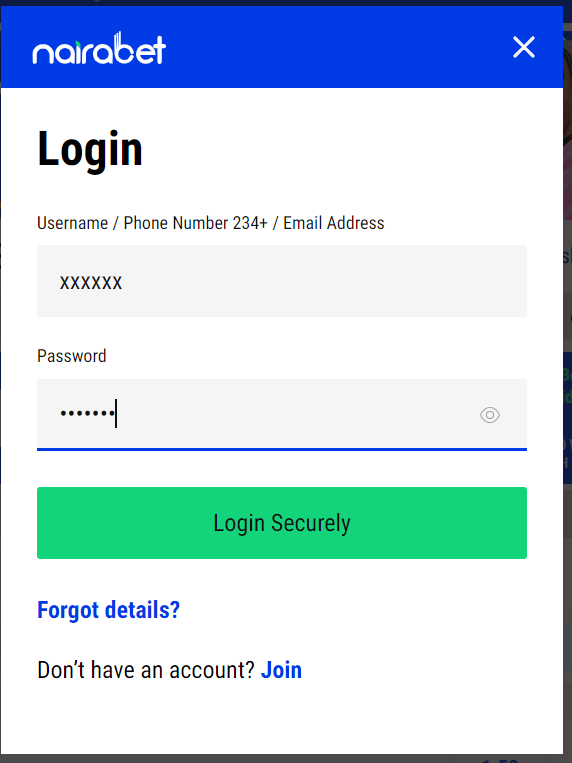Image resolution: width=572 pixels, height=763 pixels.
Task: Click the Login heading text
Action: [90, 149]
